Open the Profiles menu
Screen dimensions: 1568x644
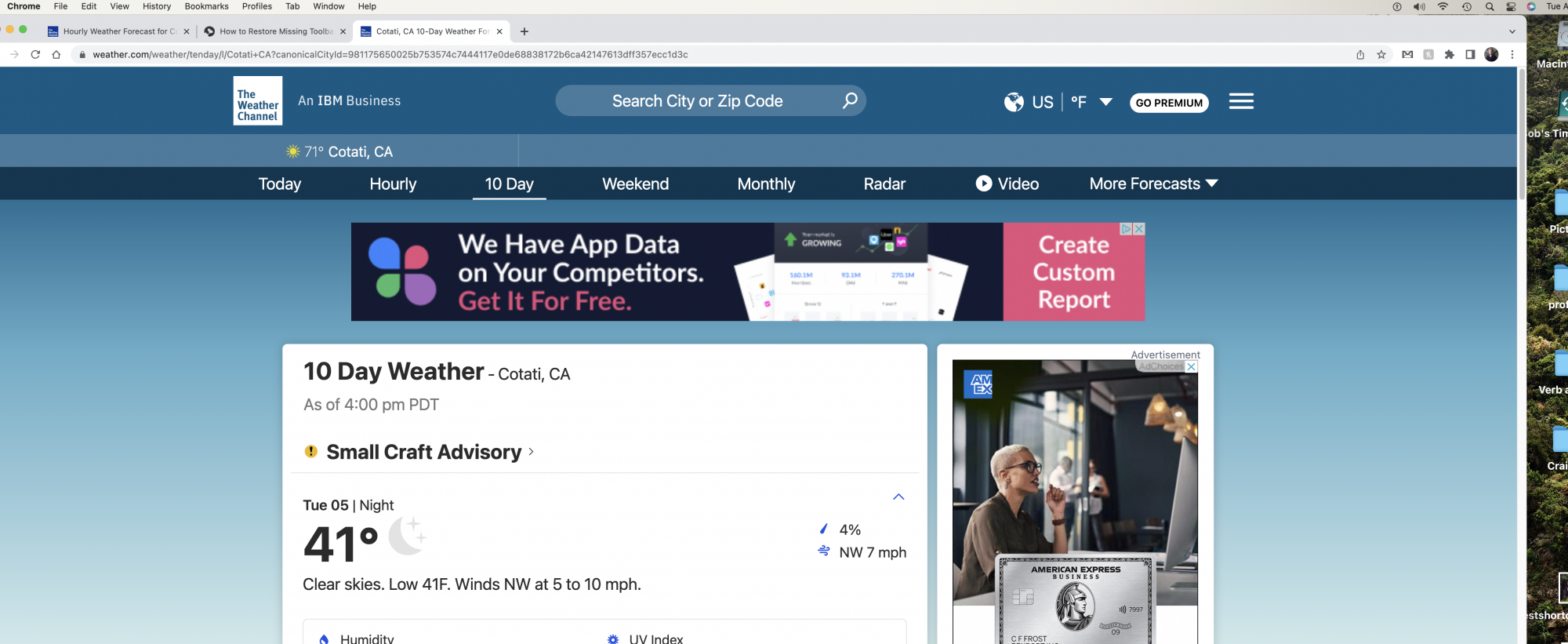[x=257, y=6]
